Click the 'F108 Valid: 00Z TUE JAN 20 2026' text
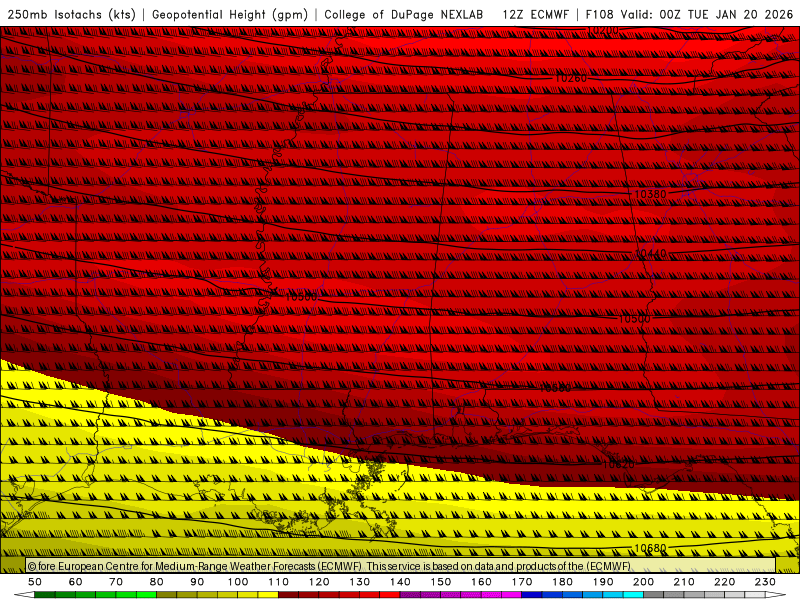The width and height of the screenshot is (800, 600). (689, 14)
